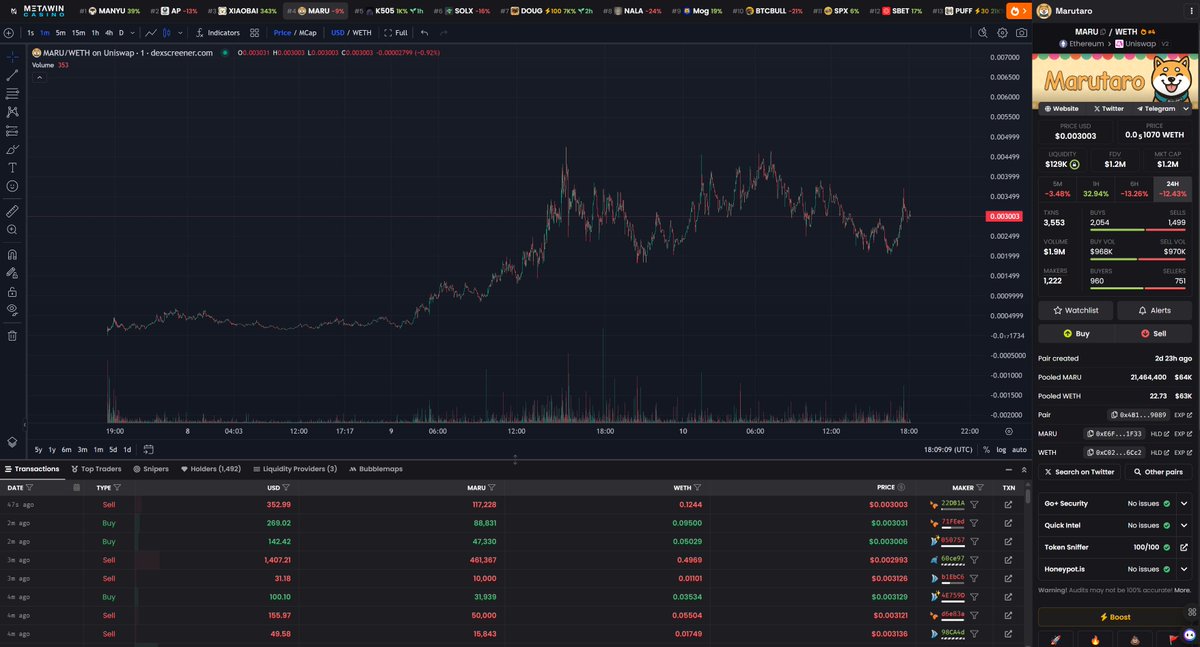Undo the last chart action
This screenshot has height=647, width=1200.
tap(425, 32)
